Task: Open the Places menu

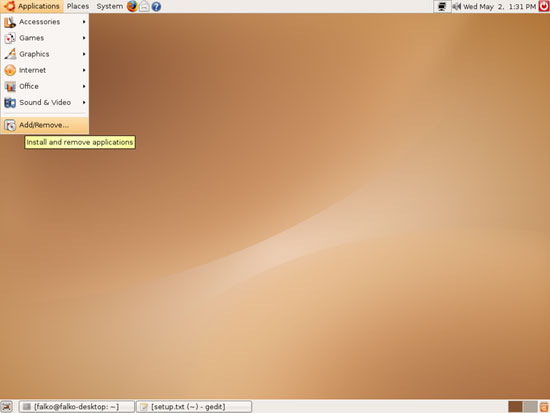Action: click(78, 6)
